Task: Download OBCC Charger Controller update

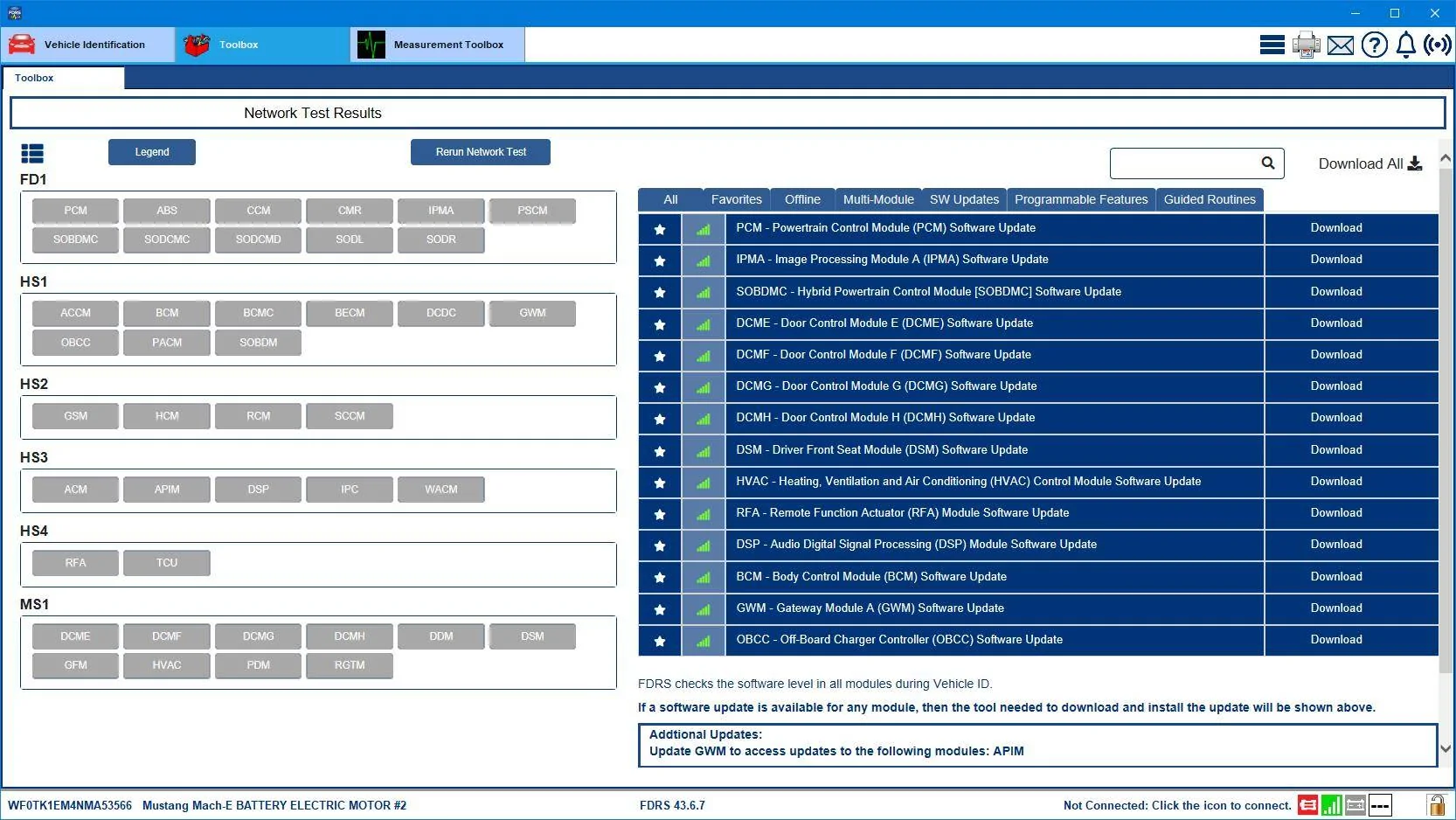Action: tap(1335, 640)
